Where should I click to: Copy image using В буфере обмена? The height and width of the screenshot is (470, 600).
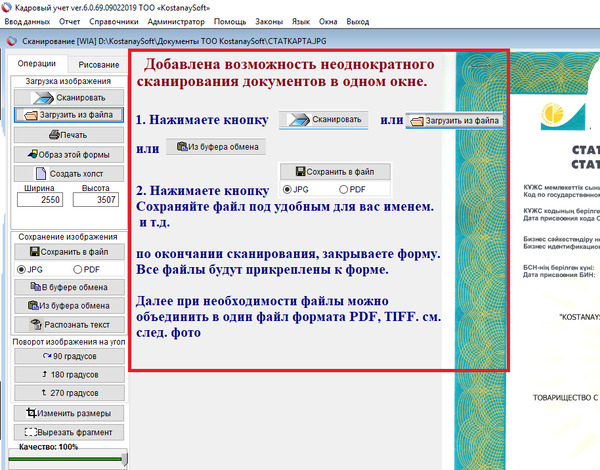[68, 287]
